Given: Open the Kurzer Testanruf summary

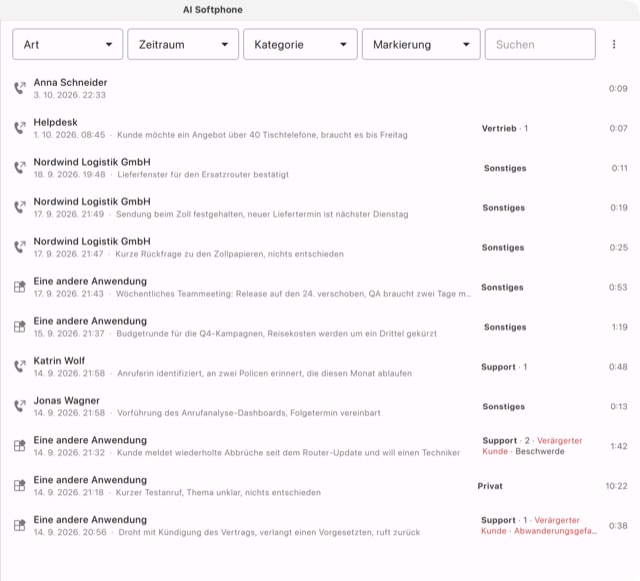Looking at the screenshot, I should [320, 486].
